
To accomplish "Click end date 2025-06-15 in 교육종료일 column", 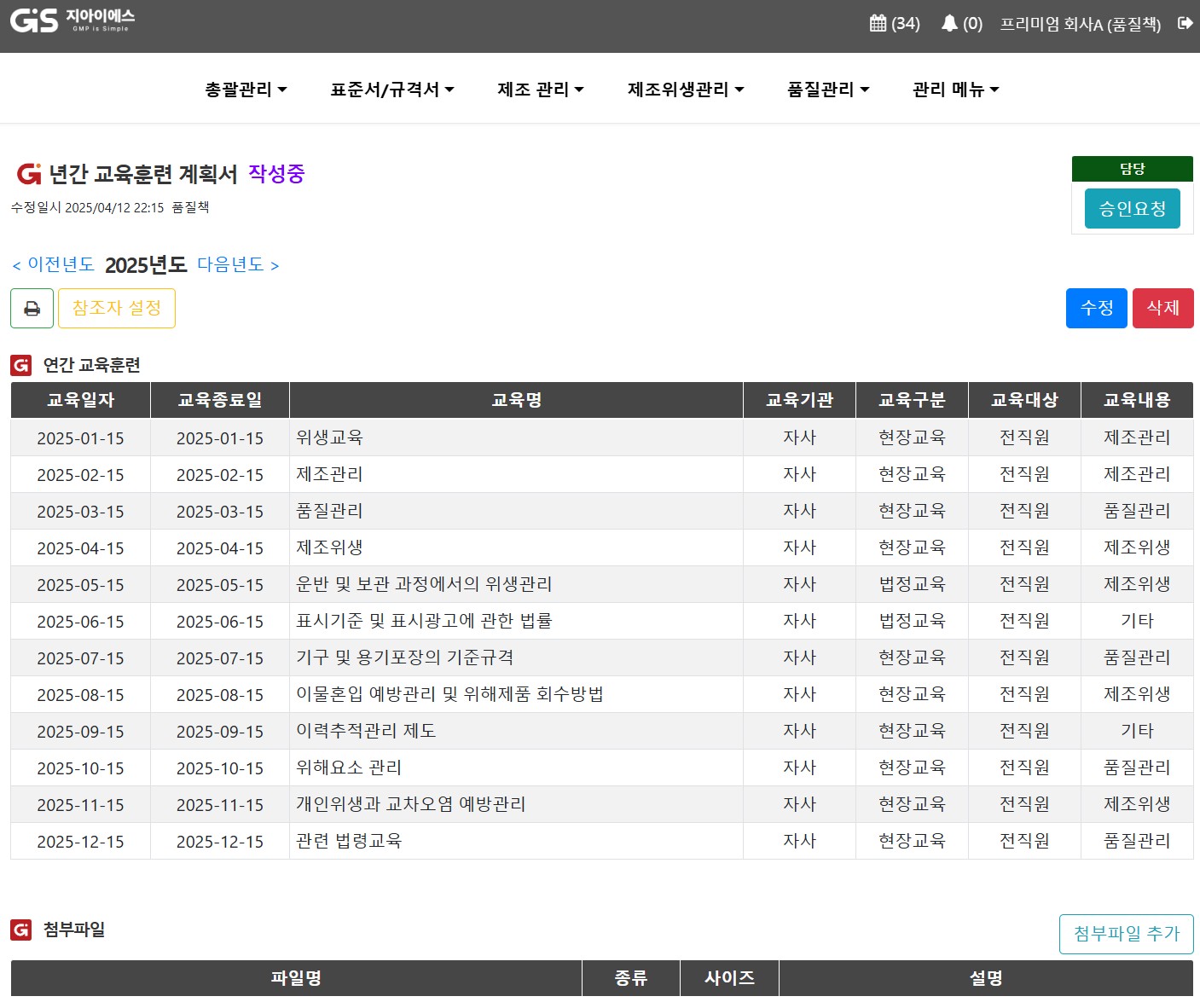I will coord(220,622).
